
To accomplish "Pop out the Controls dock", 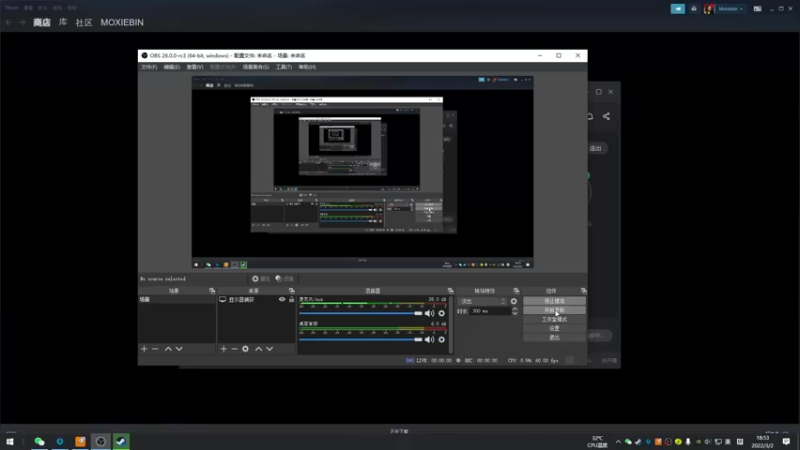I will pyautogui.click(x=583, y=291).
